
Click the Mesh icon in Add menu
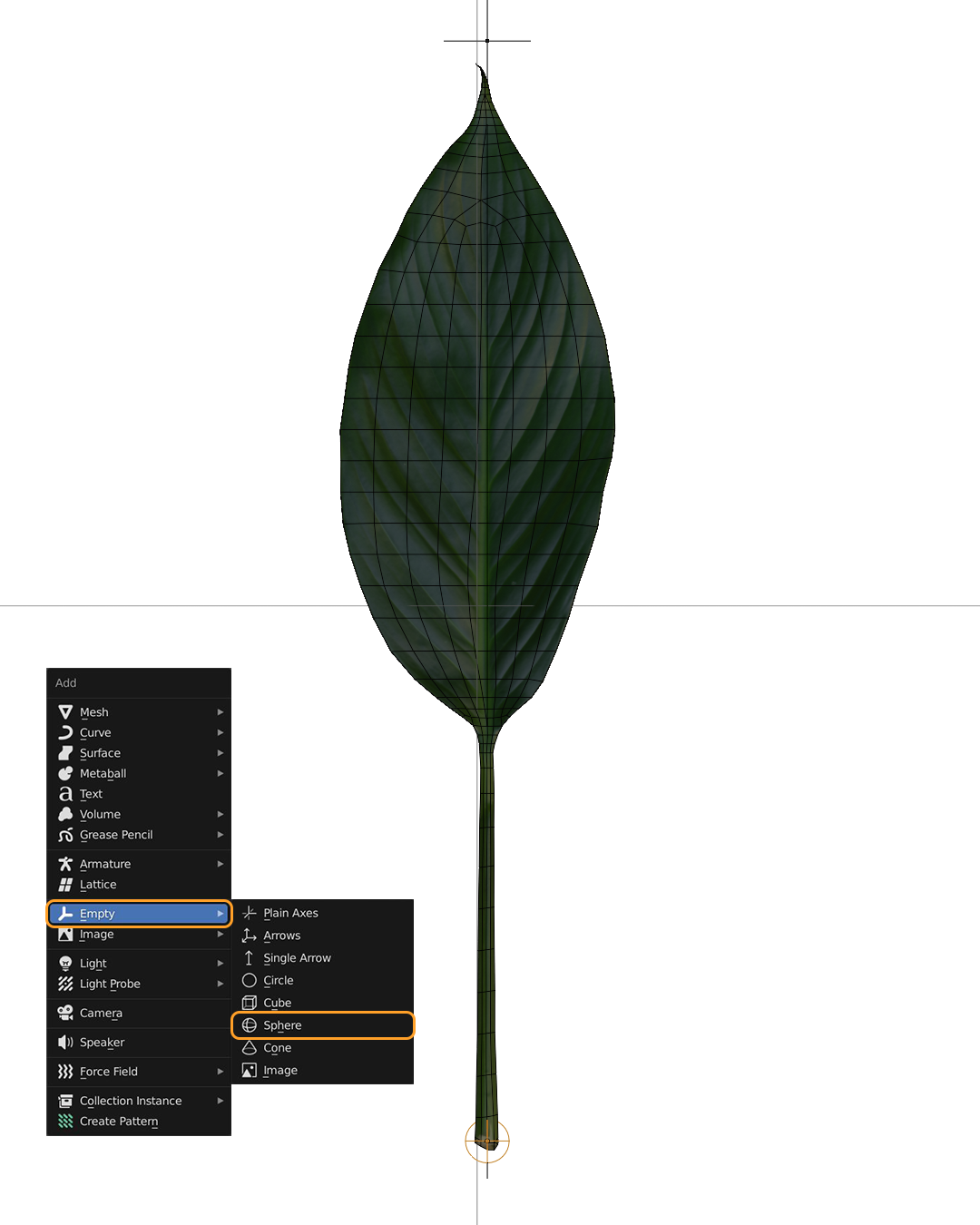point(65,712)
